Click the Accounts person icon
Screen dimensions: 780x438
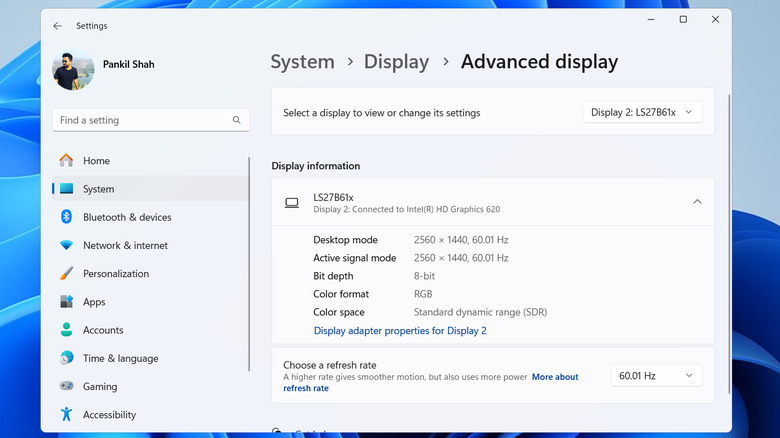[x=66, y=330]
